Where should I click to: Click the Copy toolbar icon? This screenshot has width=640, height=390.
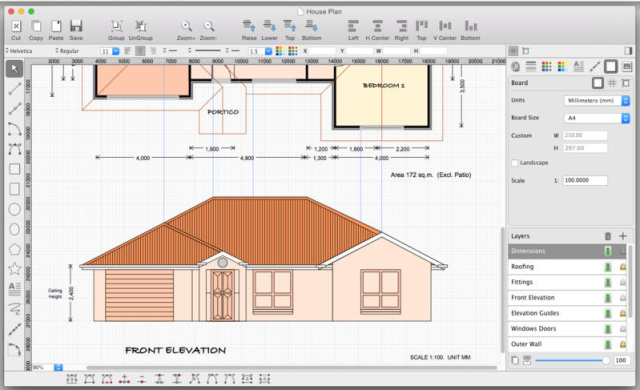click(x=36, y=27)
